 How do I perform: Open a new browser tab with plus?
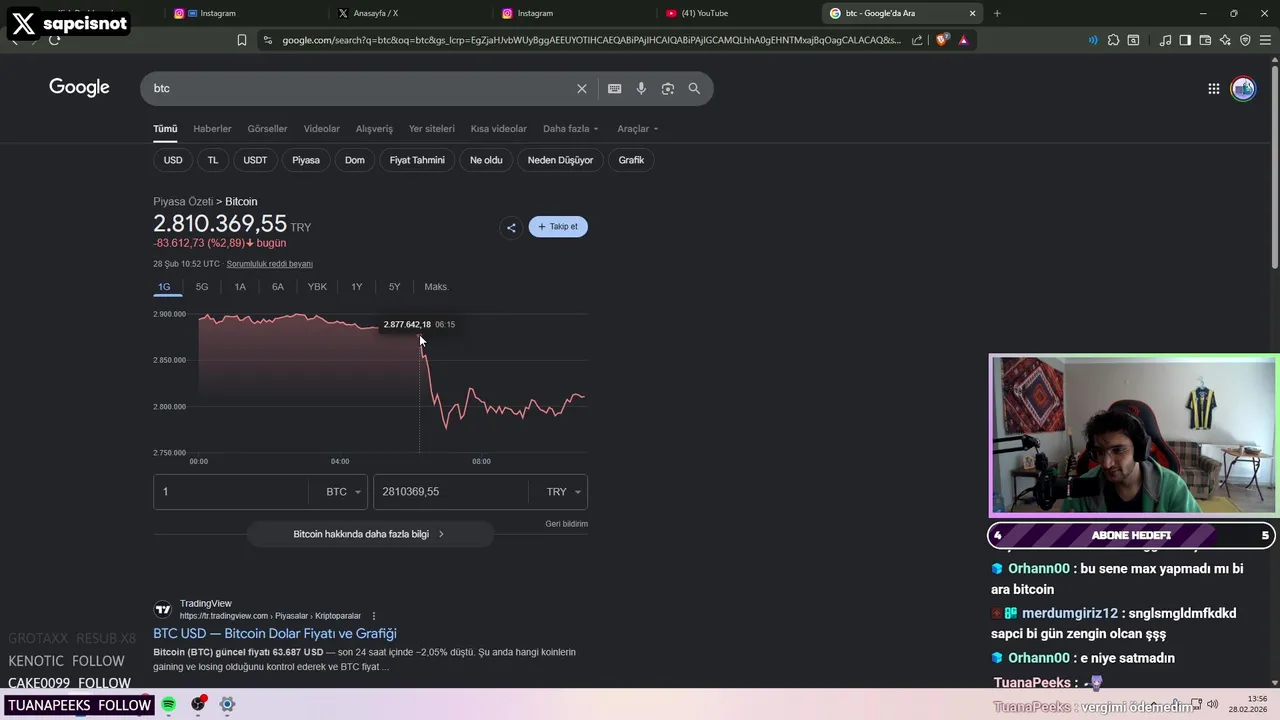tap(997, 13)
